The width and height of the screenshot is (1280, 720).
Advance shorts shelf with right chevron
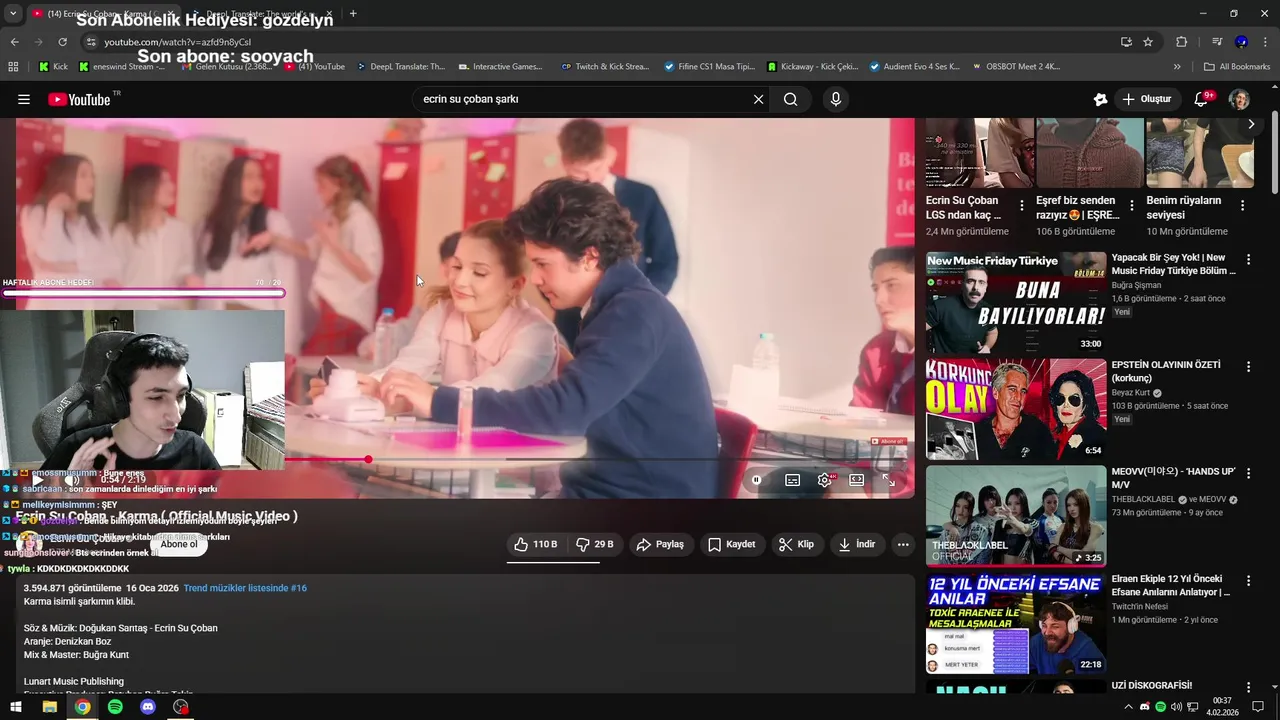tap(1250, 124)
